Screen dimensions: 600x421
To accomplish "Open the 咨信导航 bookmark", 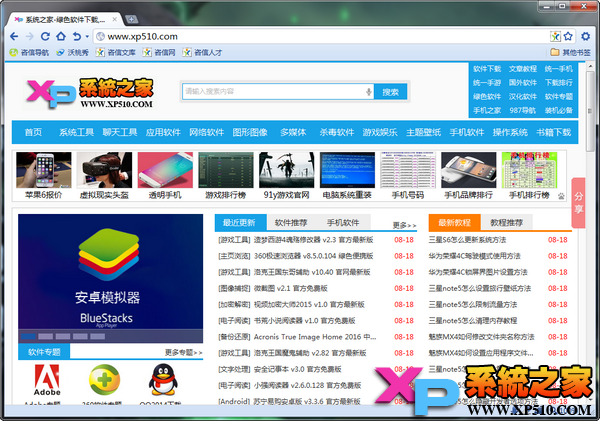I will coord(29,52).
